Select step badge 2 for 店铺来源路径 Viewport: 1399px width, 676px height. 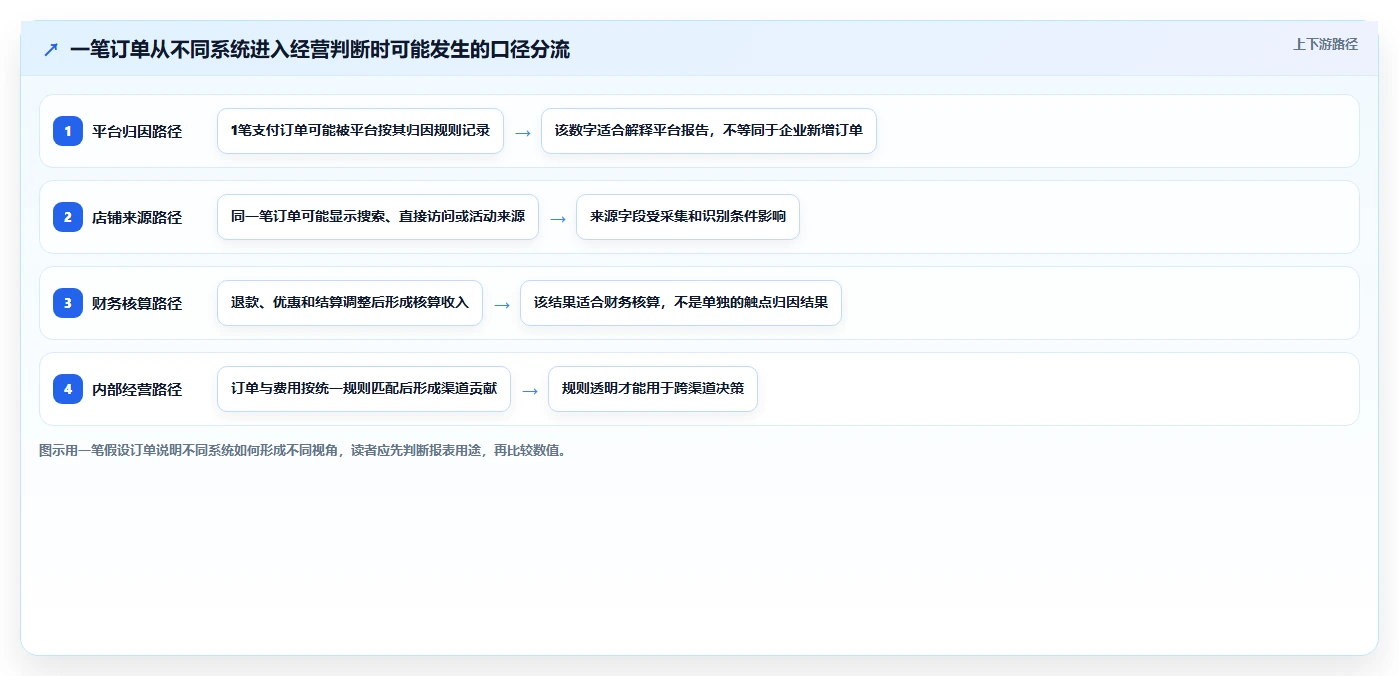click(68, 217)
